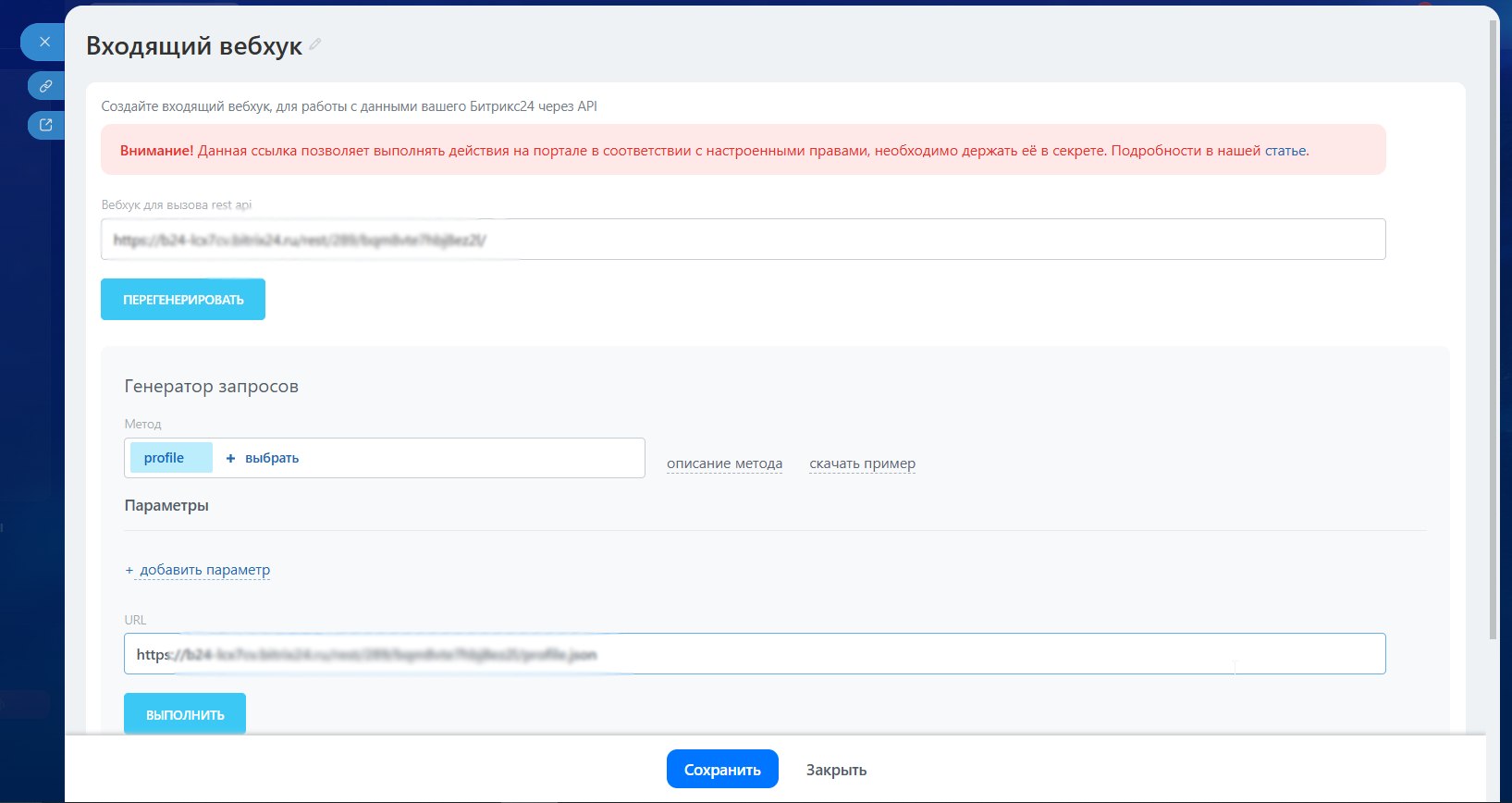Save the webhook with Сохранить
Image resolution: width=1512 pixels, height=803 pixels.
click(722, 770)
